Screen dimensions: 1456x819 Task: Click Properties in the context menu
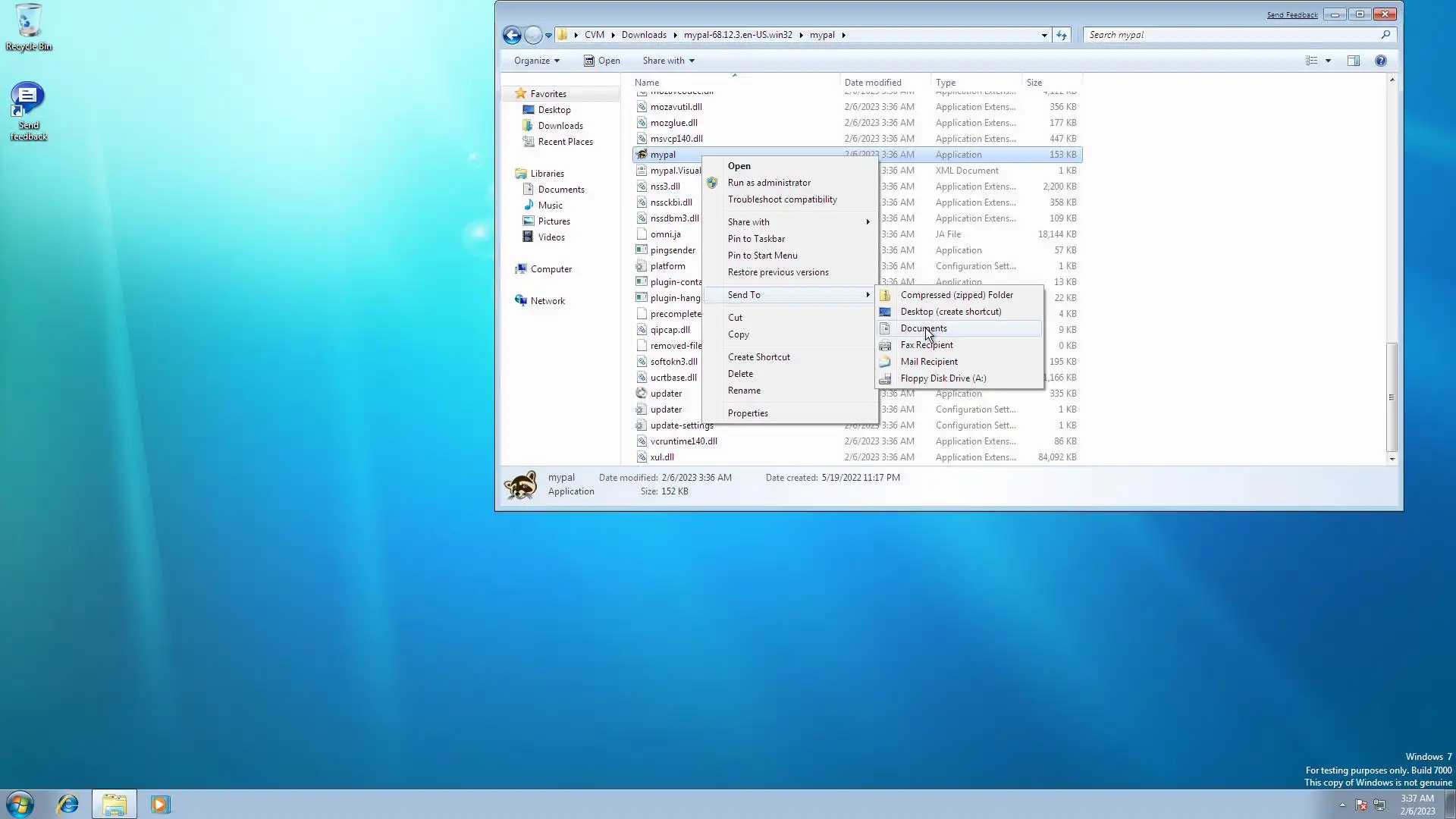[x=748, y=413]
